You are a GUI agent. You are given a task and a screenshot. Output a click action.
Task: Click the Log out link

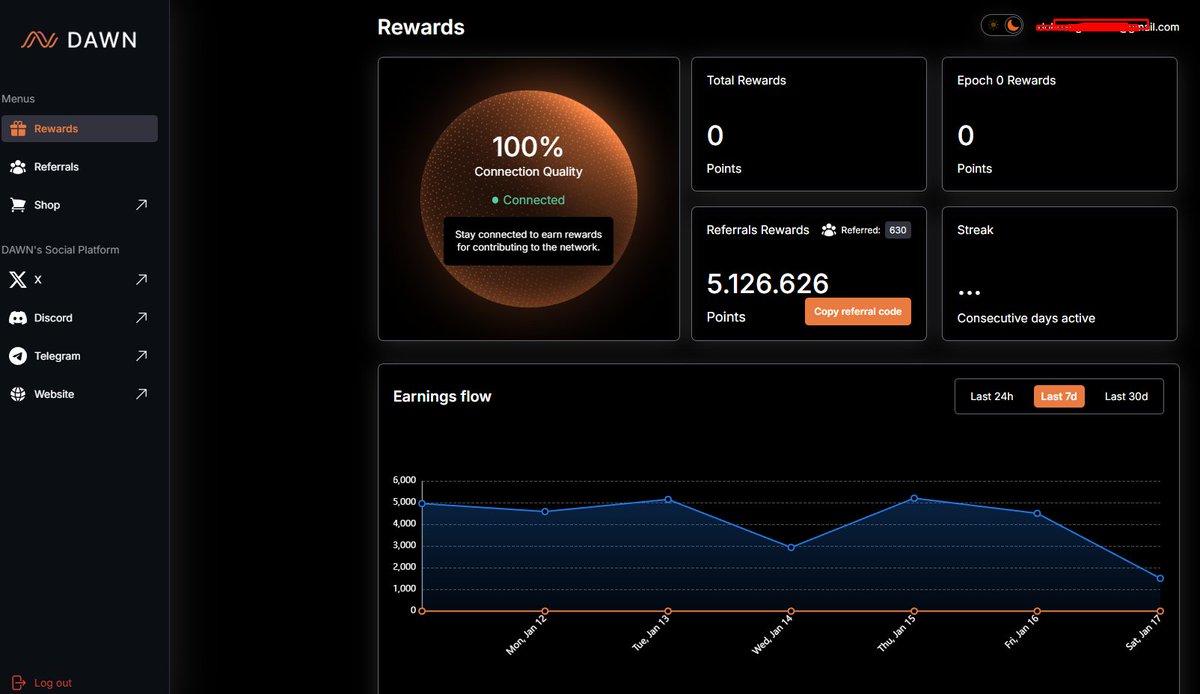53,683
